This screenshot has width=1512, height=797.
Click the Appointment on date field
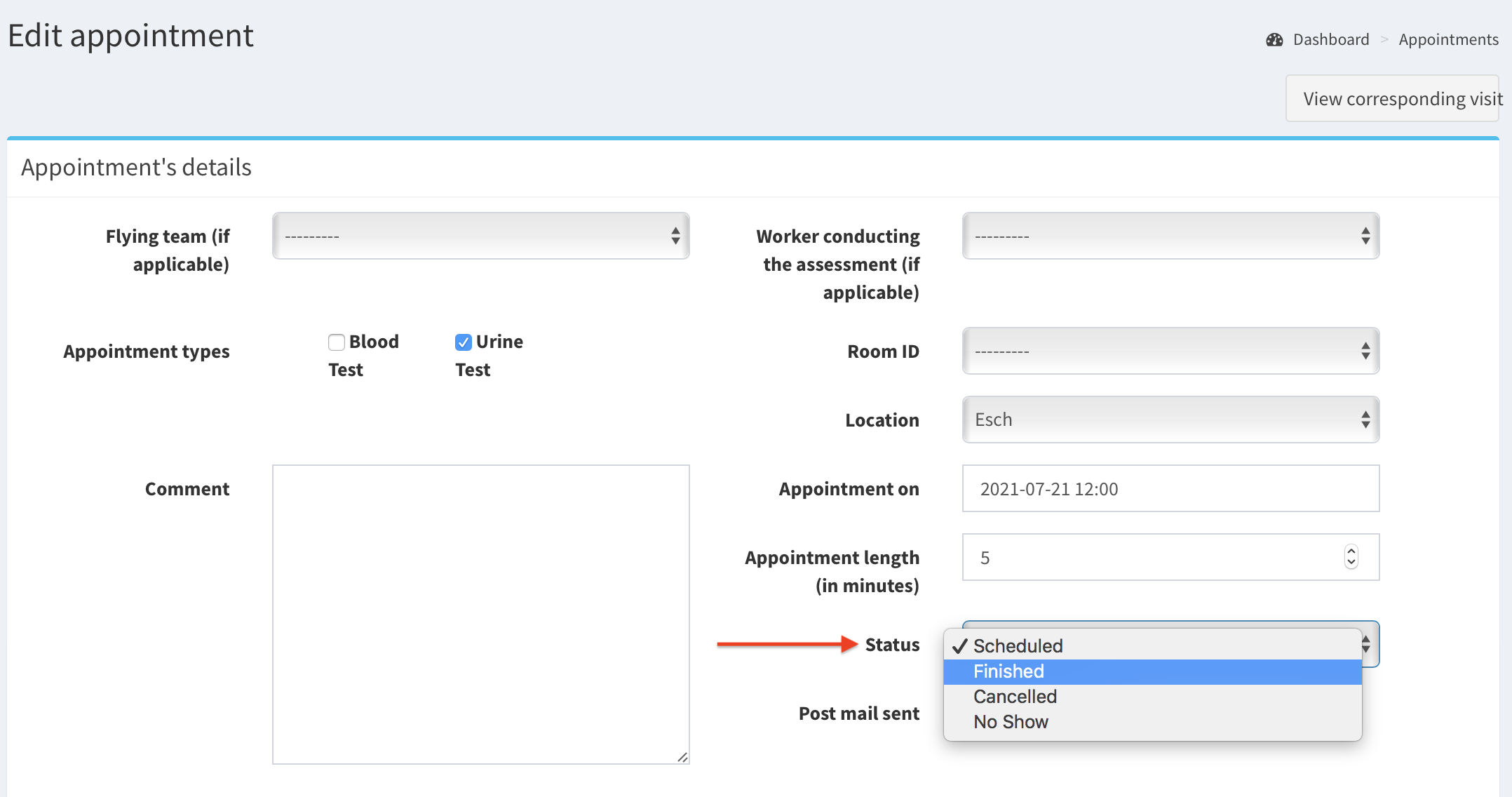pos(1170,489)
